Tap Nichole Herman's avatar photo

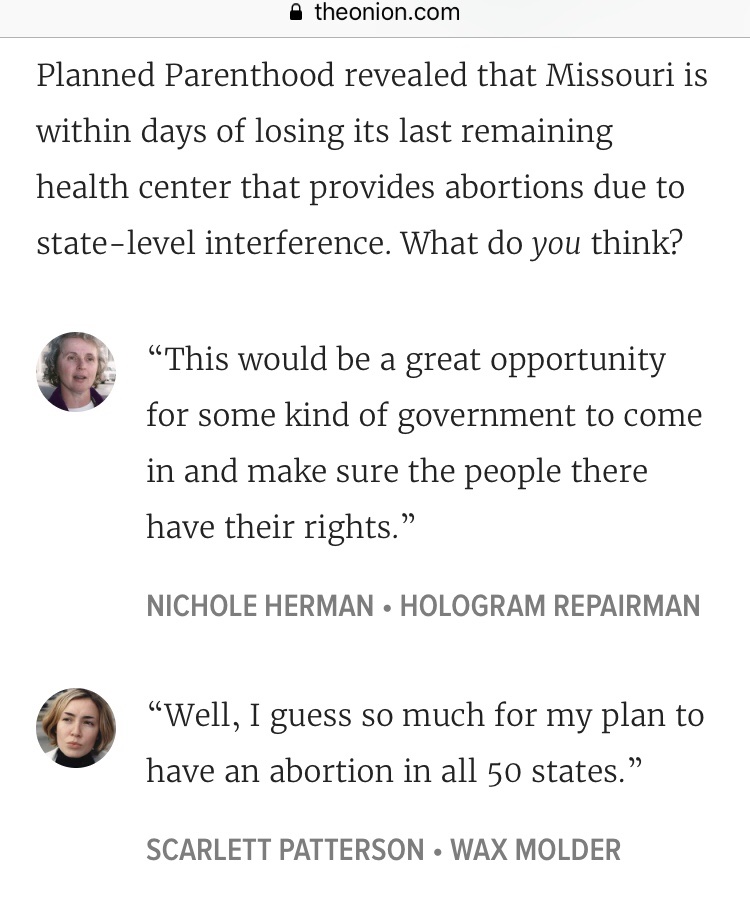coord(76,372)
